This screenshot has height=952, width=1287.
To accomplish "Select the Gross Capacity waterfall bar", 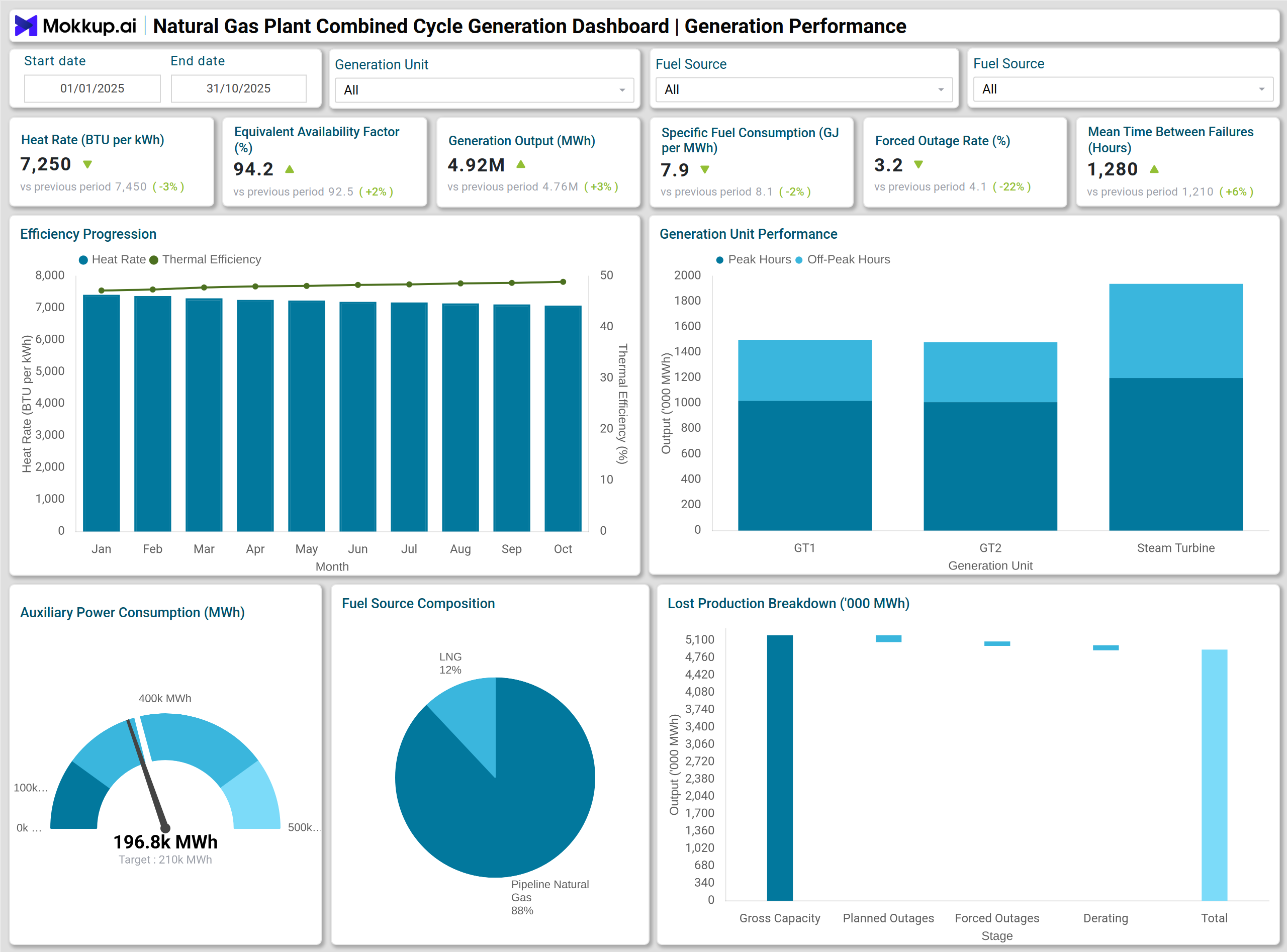I will (x=780, y=768).
